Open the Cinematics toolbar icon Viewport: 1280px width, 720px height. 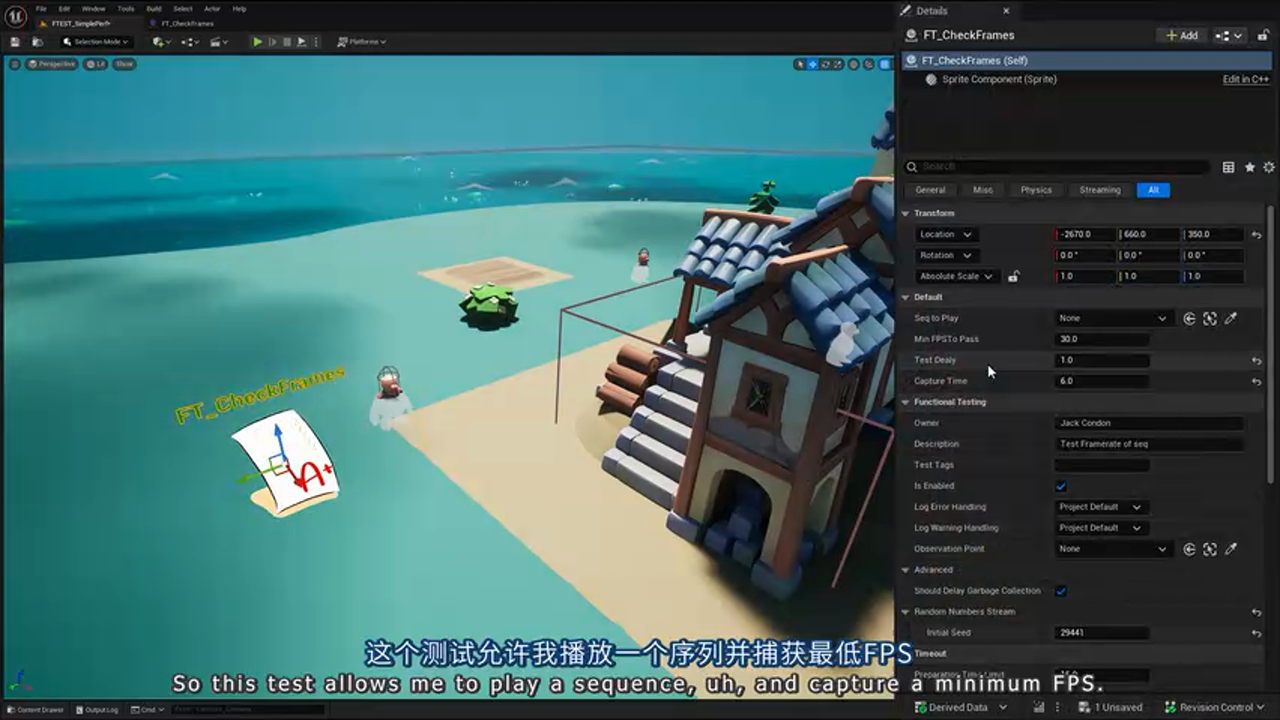pyautogui.click(x=215, y=42)
